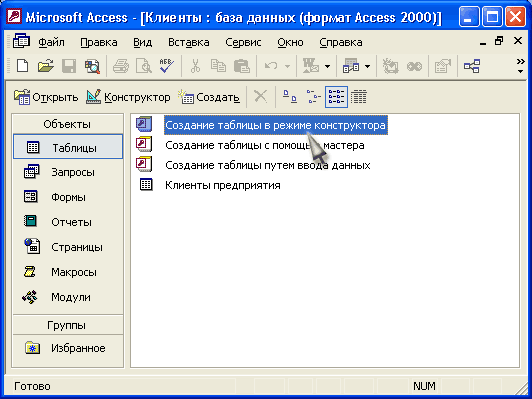Click the Analyze toolbar icon

(351, 65)
